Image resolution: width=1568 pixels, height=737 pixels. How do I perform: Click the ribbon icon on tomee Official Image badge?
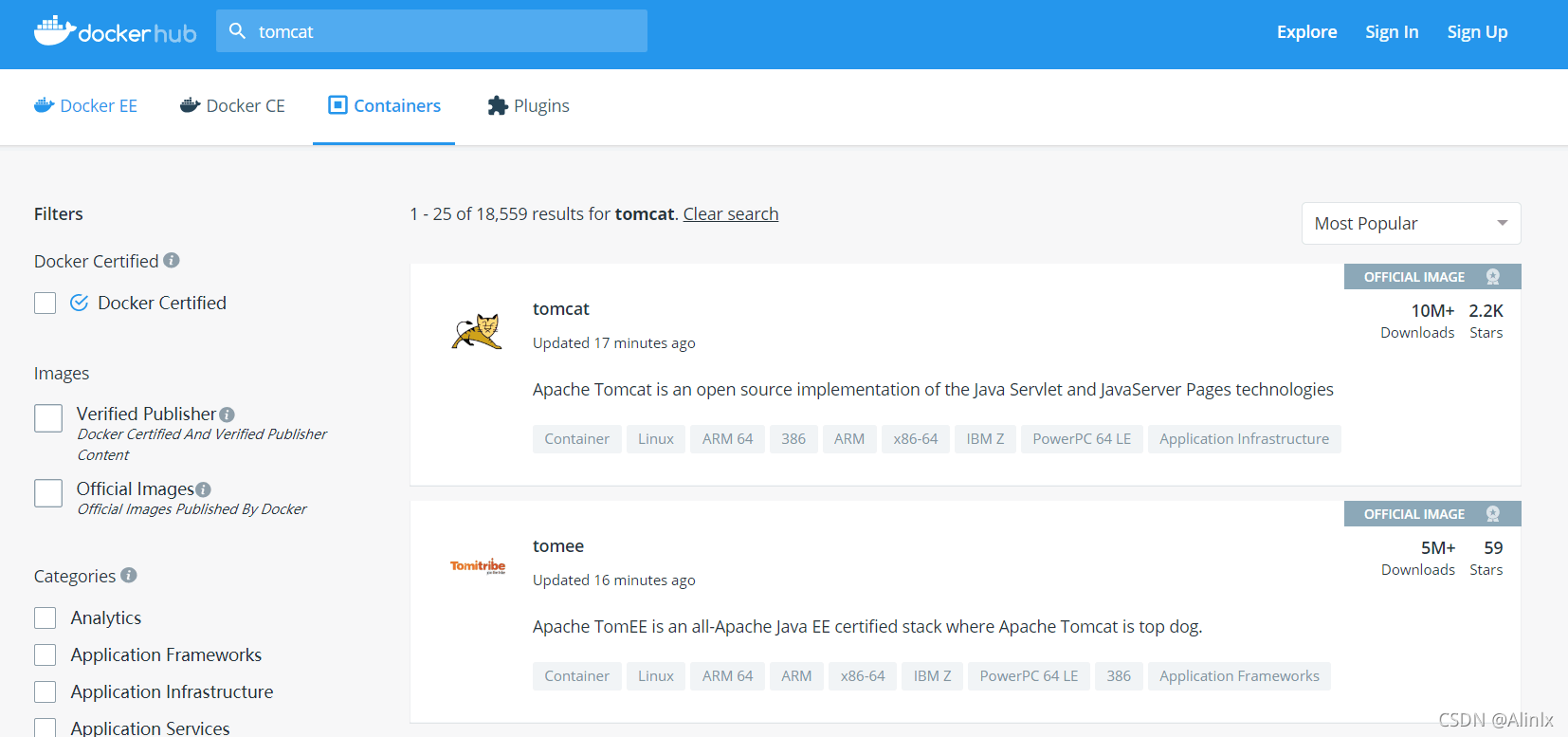tap(1493, 513)
